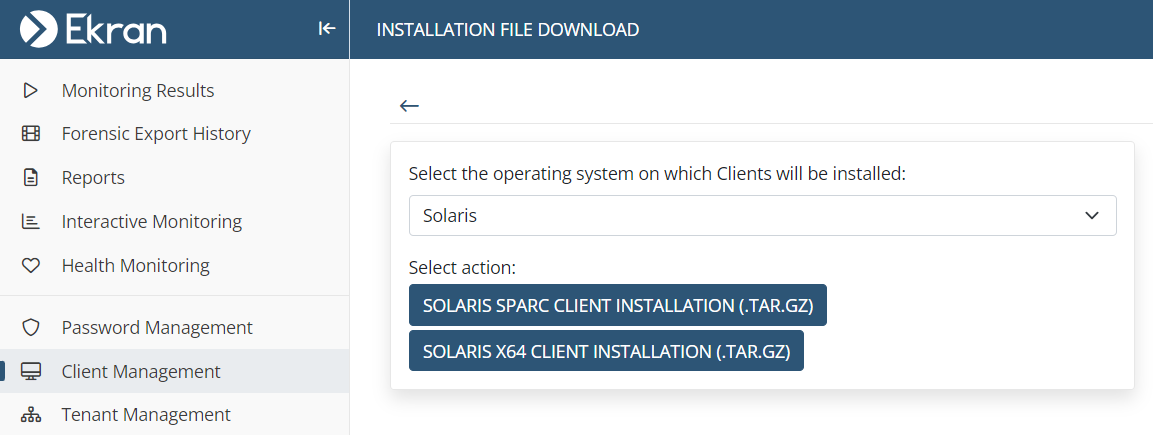Click the Password Management shield icon
The image size is (1153, 435).
click(x=30, y=327)
